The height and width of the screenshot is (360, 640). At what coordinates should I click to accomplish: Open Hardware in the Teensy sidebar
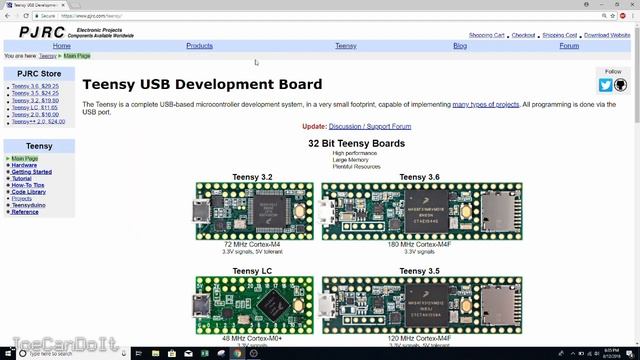click(24, 165)
